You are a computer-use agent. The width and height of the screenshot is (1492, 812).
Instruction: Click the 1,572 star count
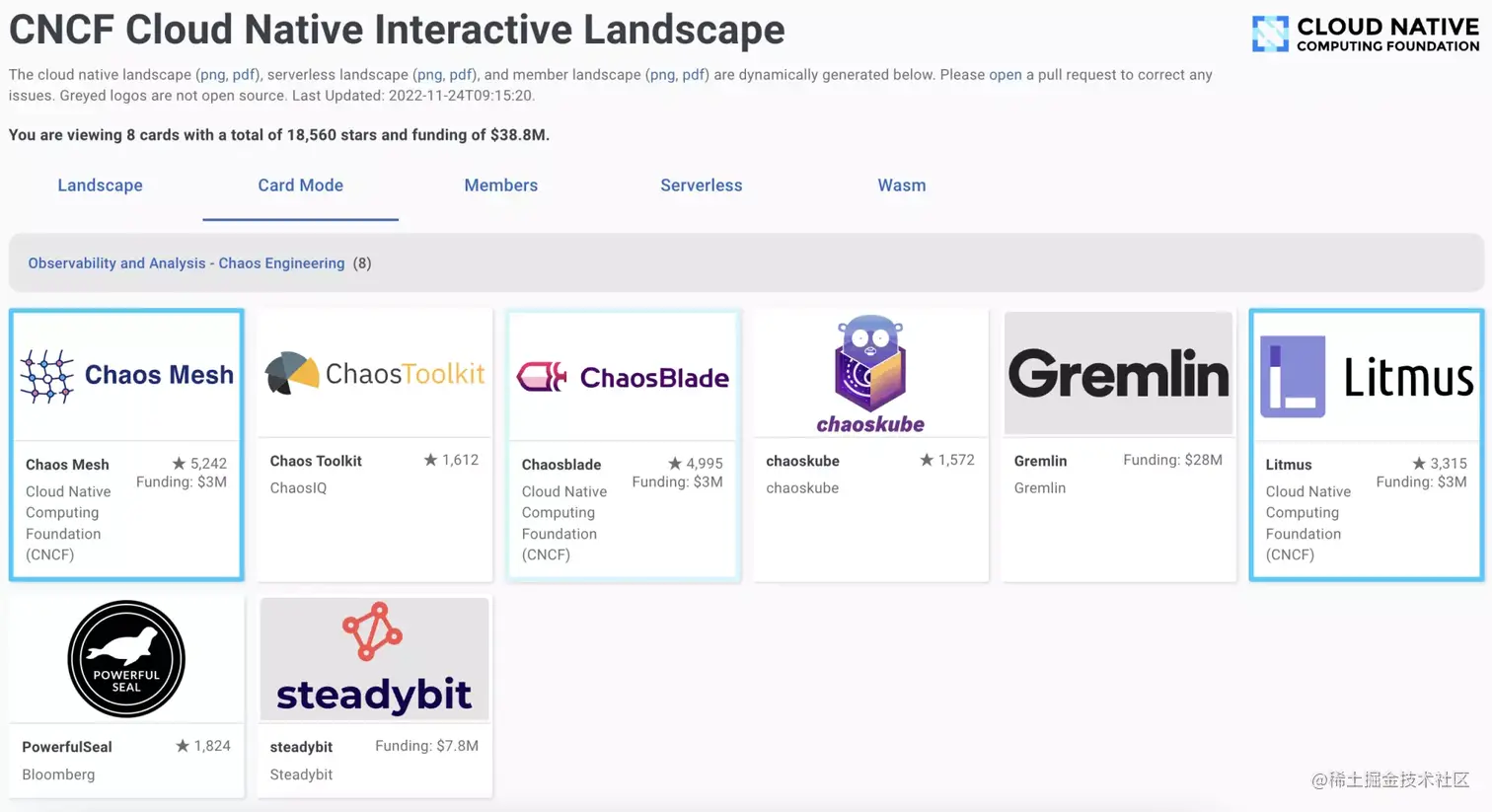[x=956, y=460]
